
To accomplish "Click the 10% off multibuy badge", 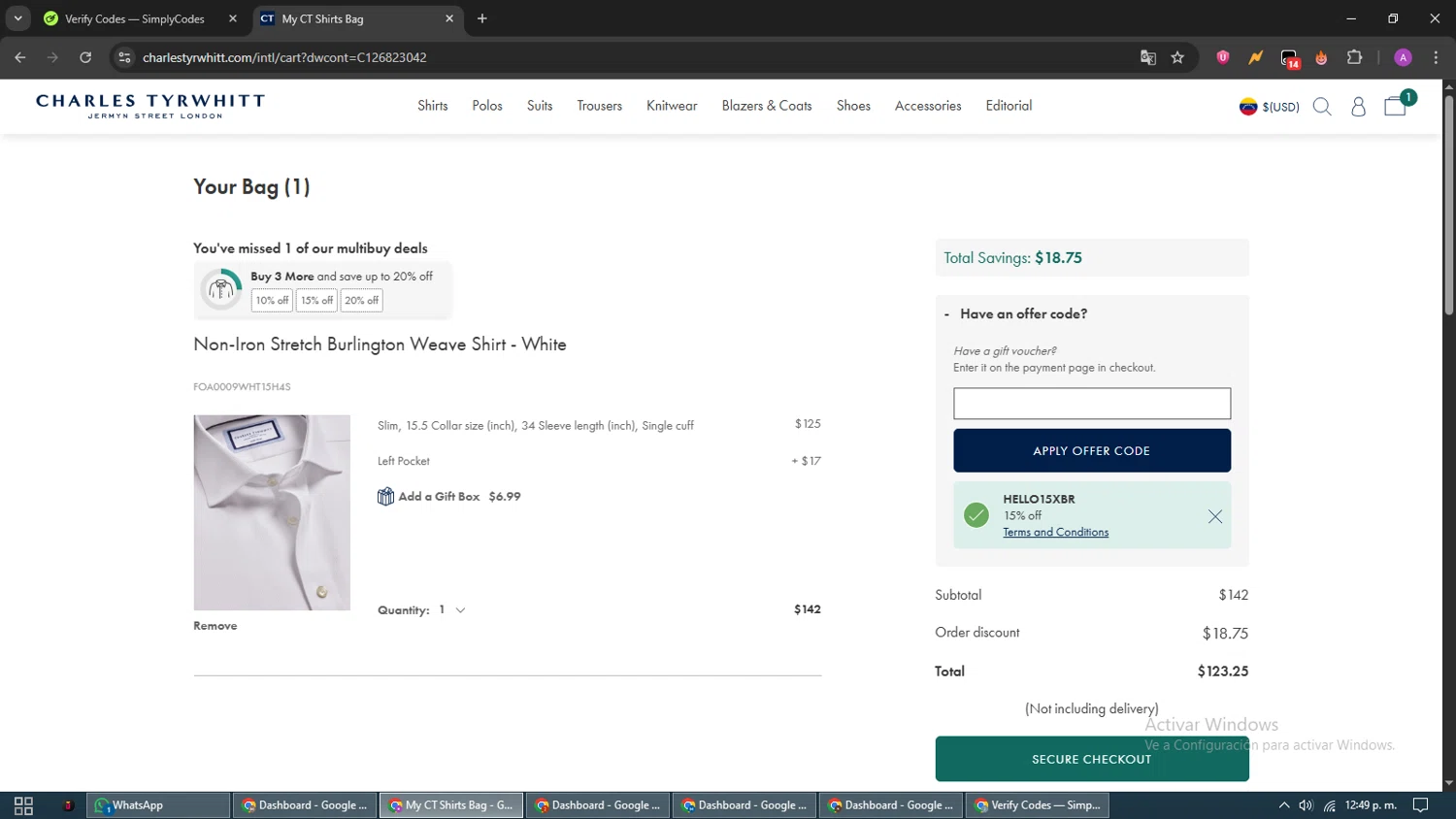I will point(272,301).
